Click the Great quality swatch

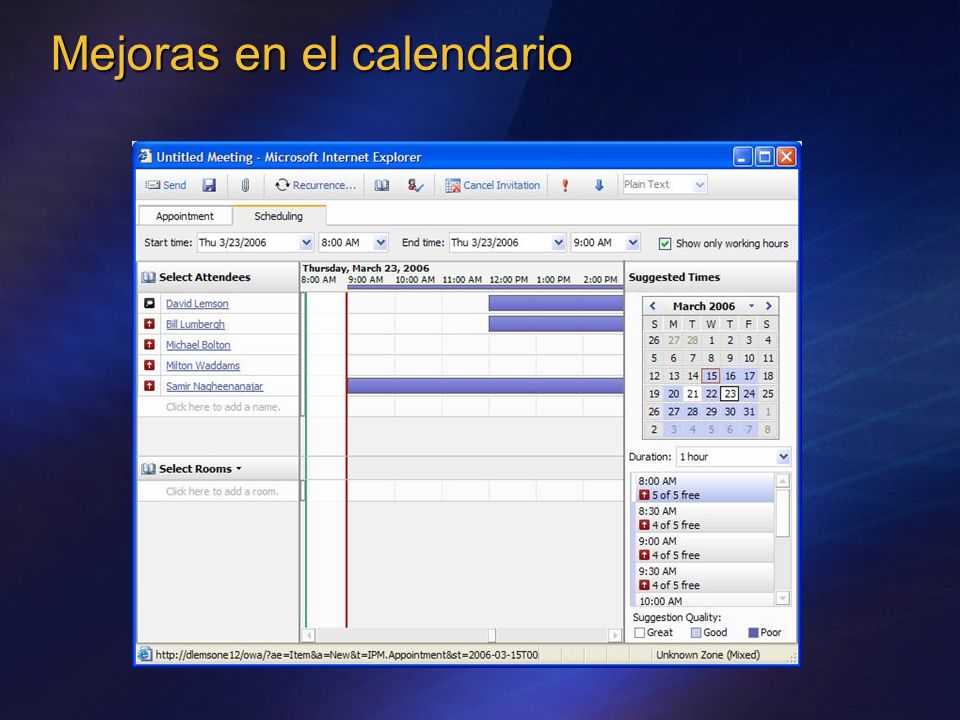click(640, 632)
